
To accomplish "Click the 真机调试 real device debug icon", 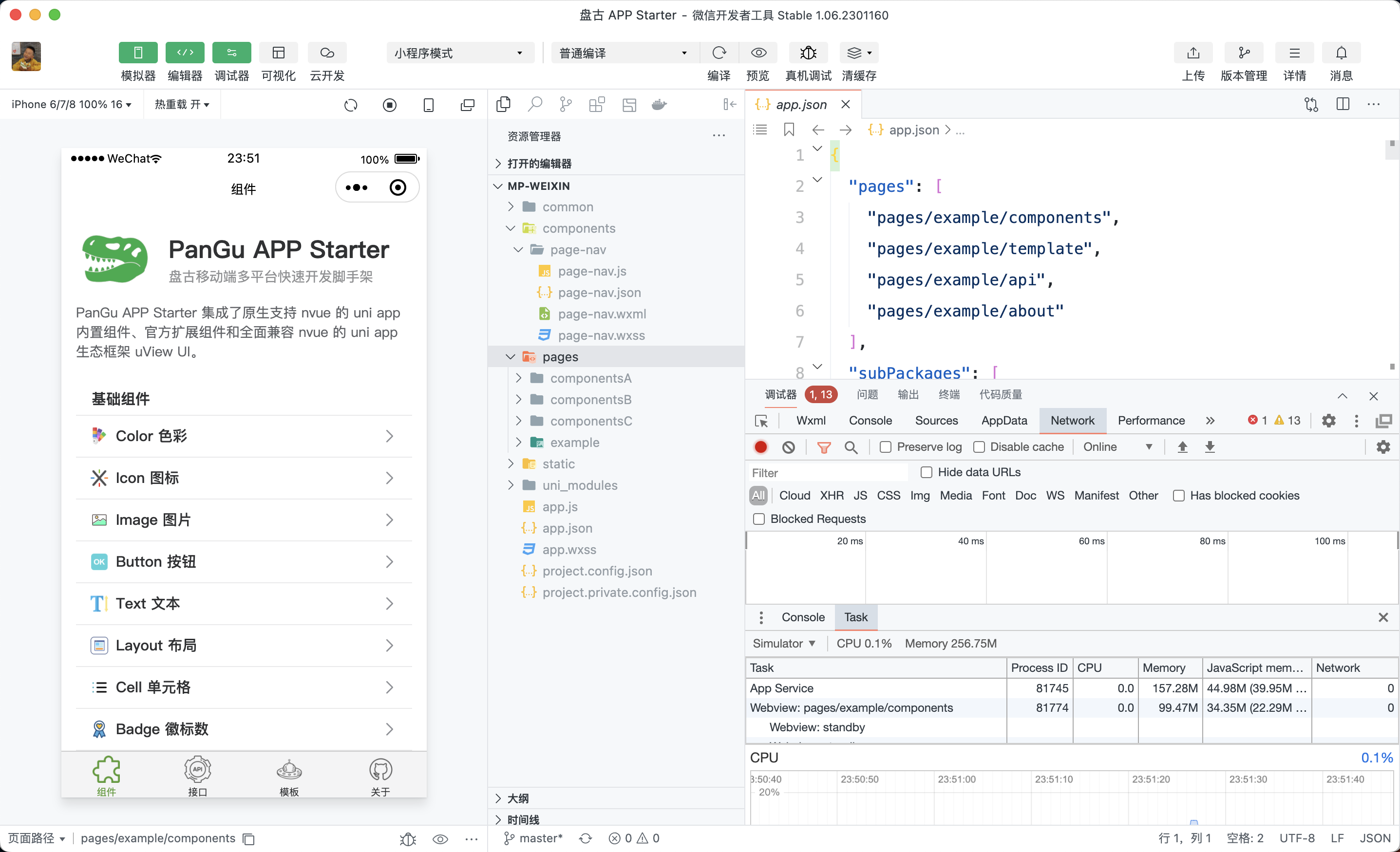I will pyautogui.click(x=808, y=53).
